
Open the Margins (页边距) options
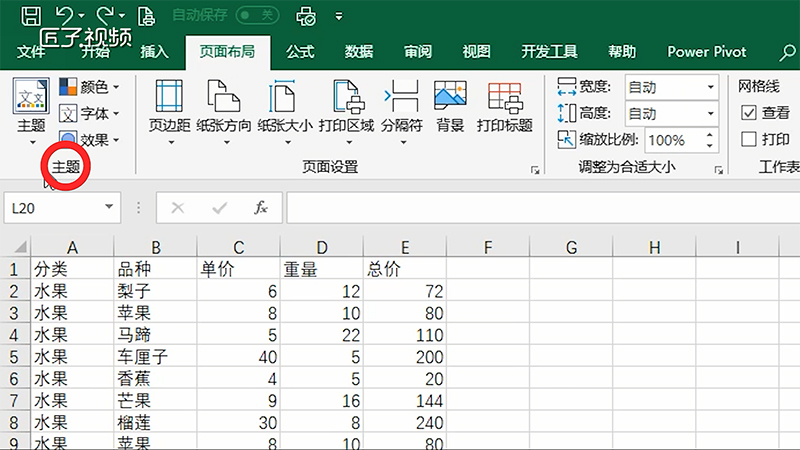[169, 108]
